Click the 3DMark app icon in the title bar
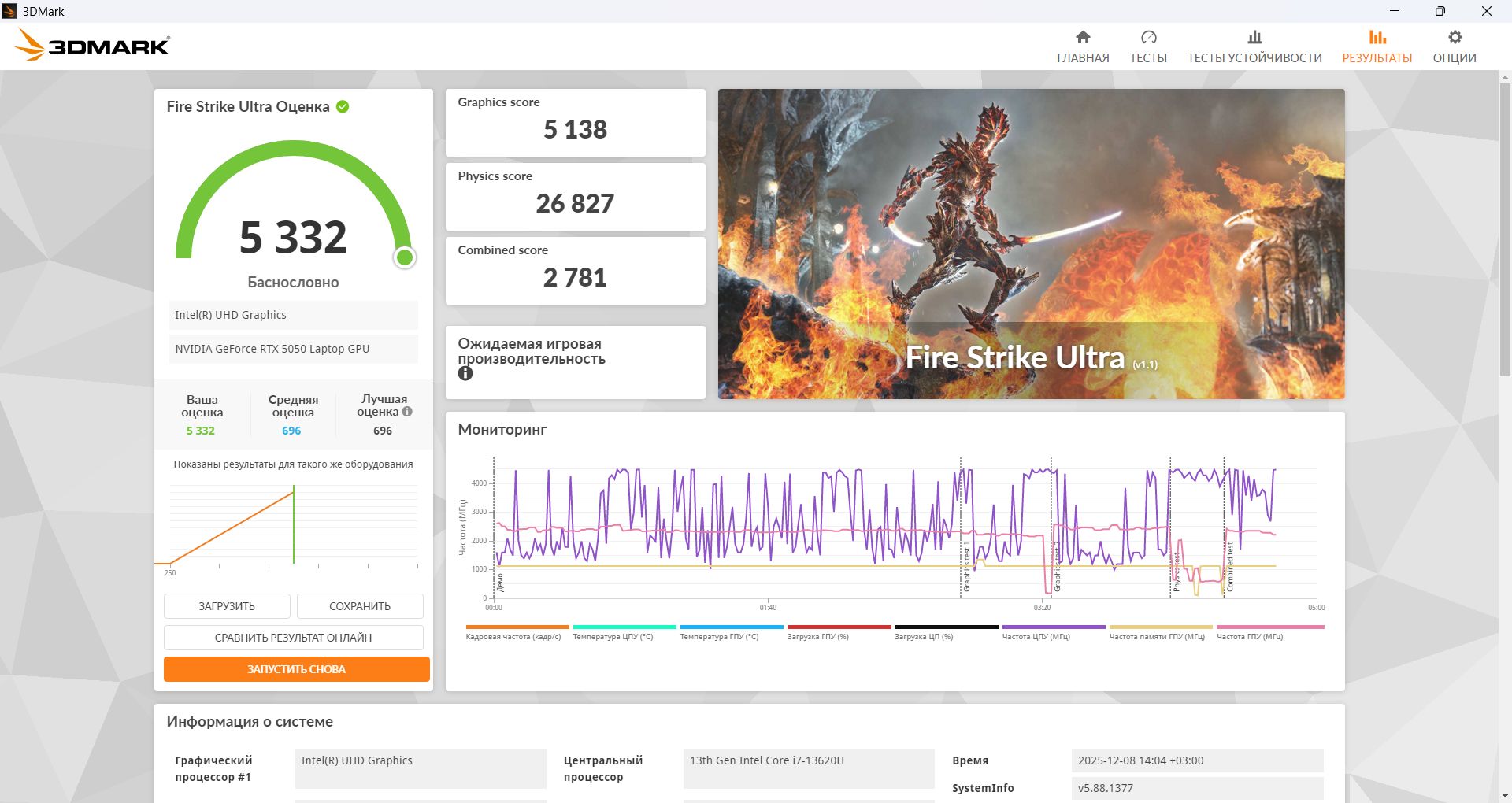 [10, 11]
